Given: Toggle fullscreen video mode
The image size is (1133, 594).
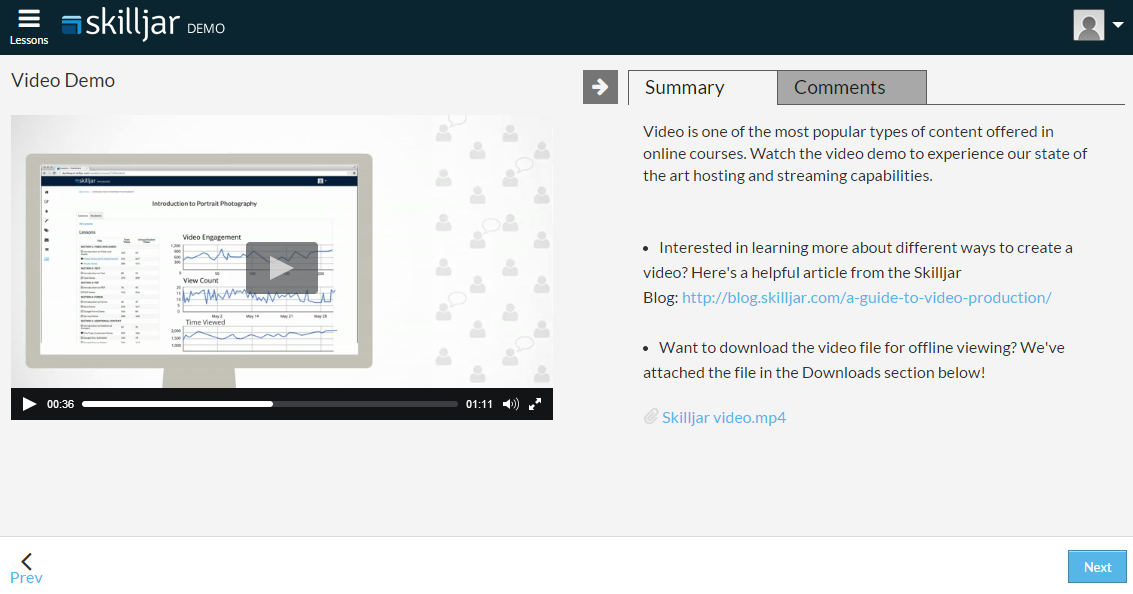Looking at the screenshot, I should [x=535, y=404].
